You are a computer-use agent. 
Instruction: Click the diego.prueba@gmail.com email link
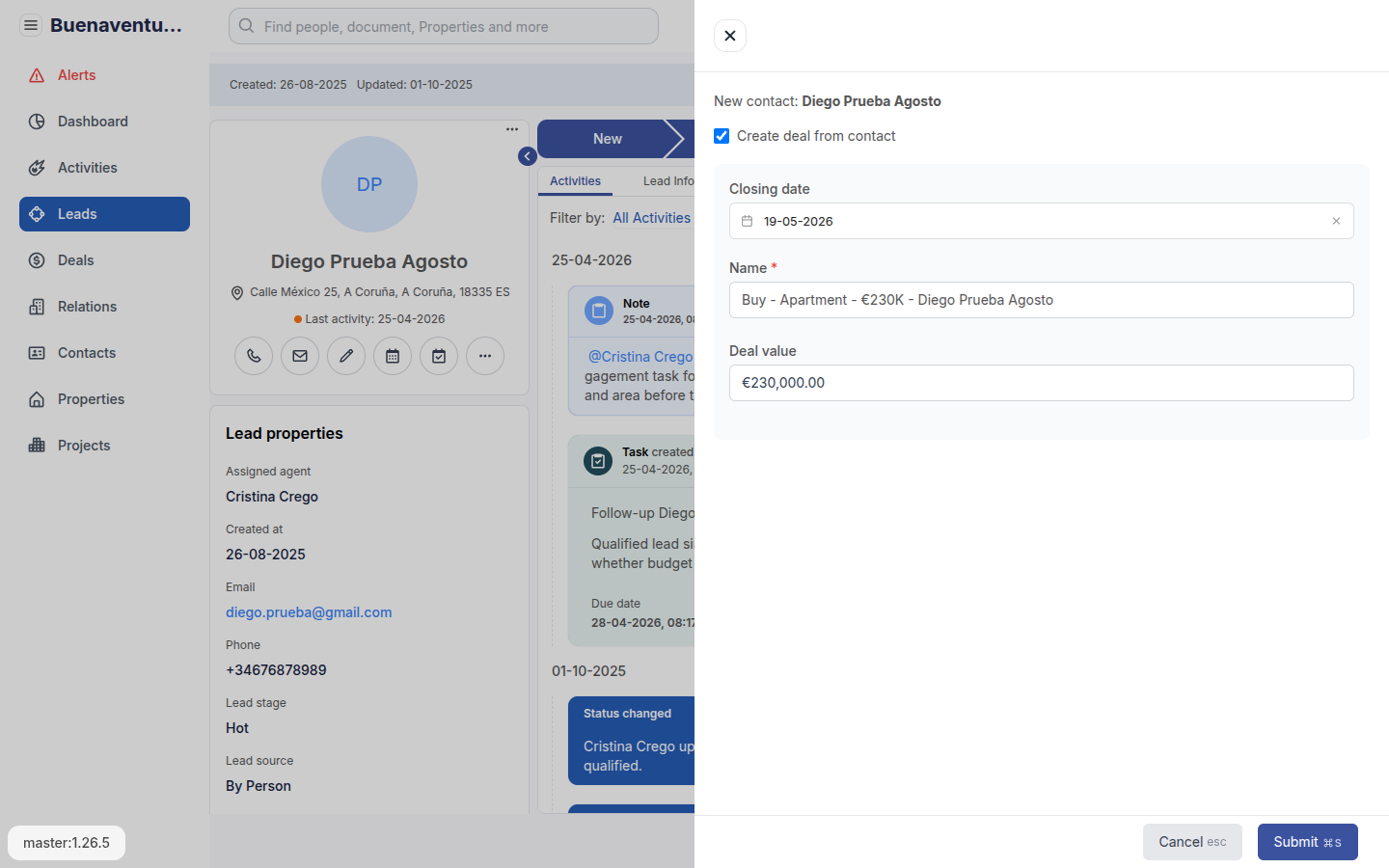tap(309, 612)
